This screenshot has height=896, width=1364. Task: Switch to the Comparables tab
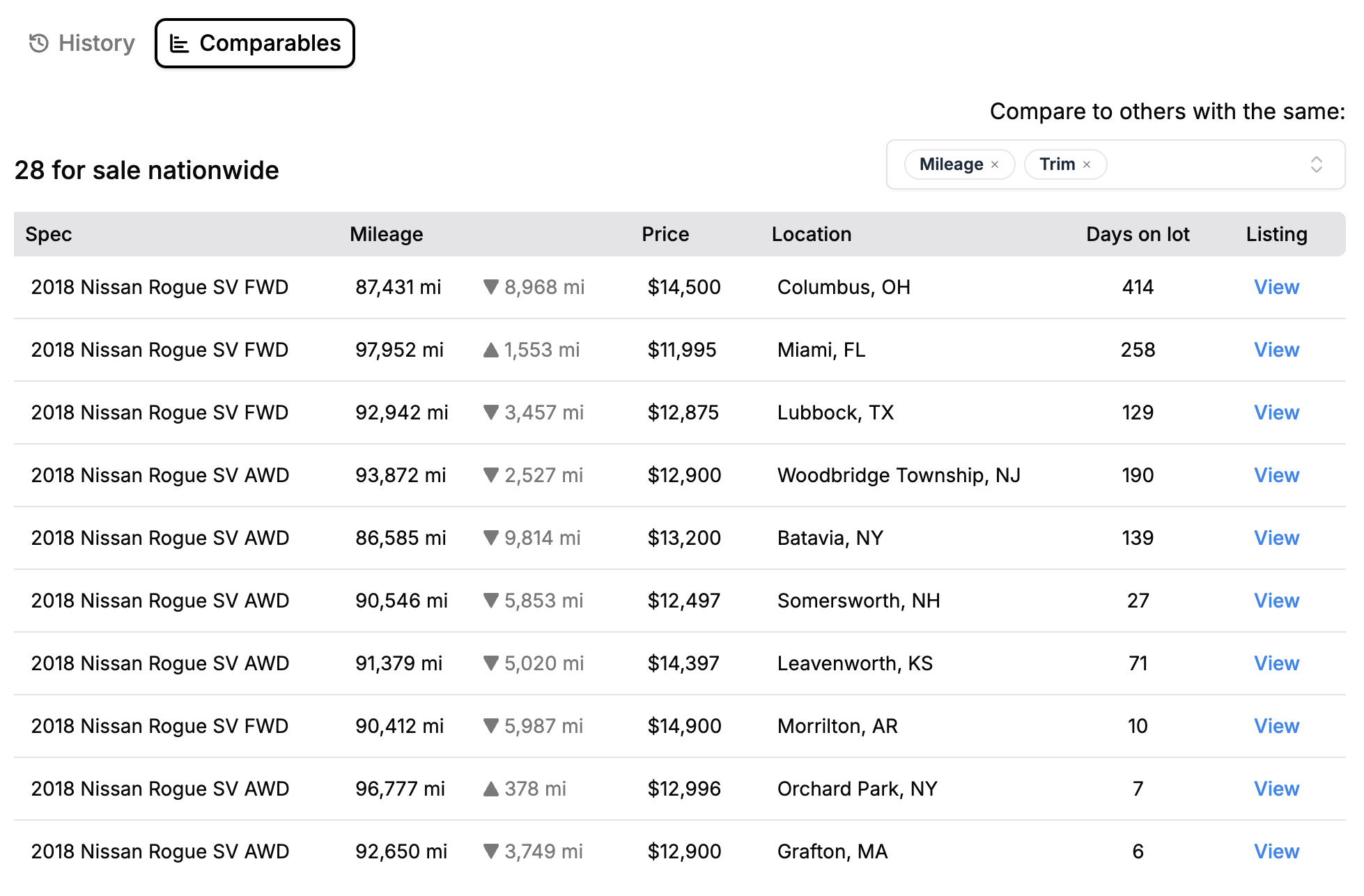(255, 43)
